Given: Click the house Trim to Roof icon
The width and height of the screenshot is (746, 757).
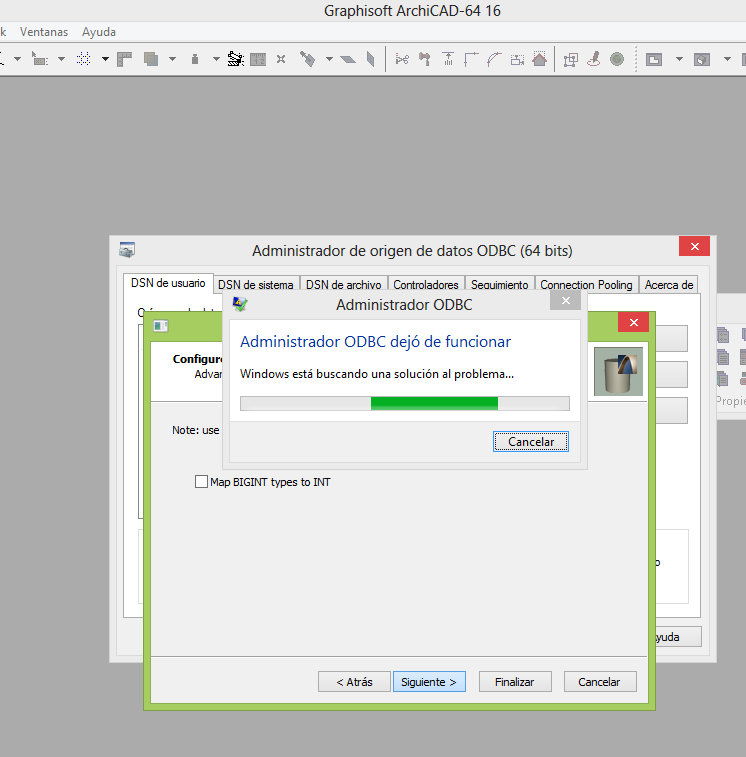Looking at the screenshot, I should coord(540,59).
